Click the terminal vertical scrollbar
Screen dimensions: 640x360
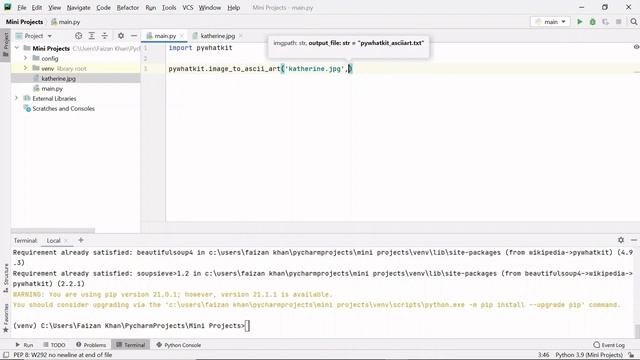(637, 331)
